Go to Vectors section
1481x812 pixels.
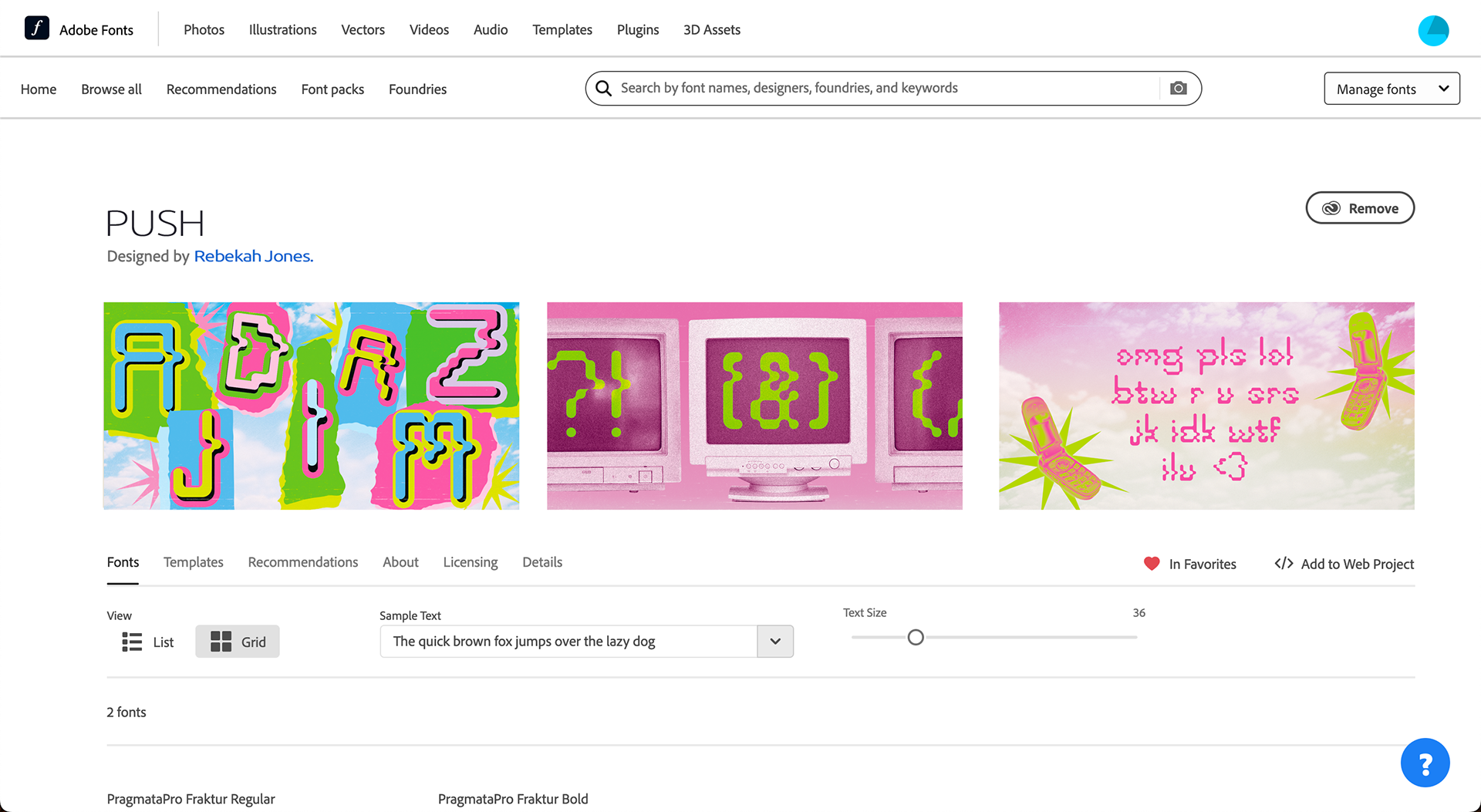pyautogui.click(x=363, y=30)
